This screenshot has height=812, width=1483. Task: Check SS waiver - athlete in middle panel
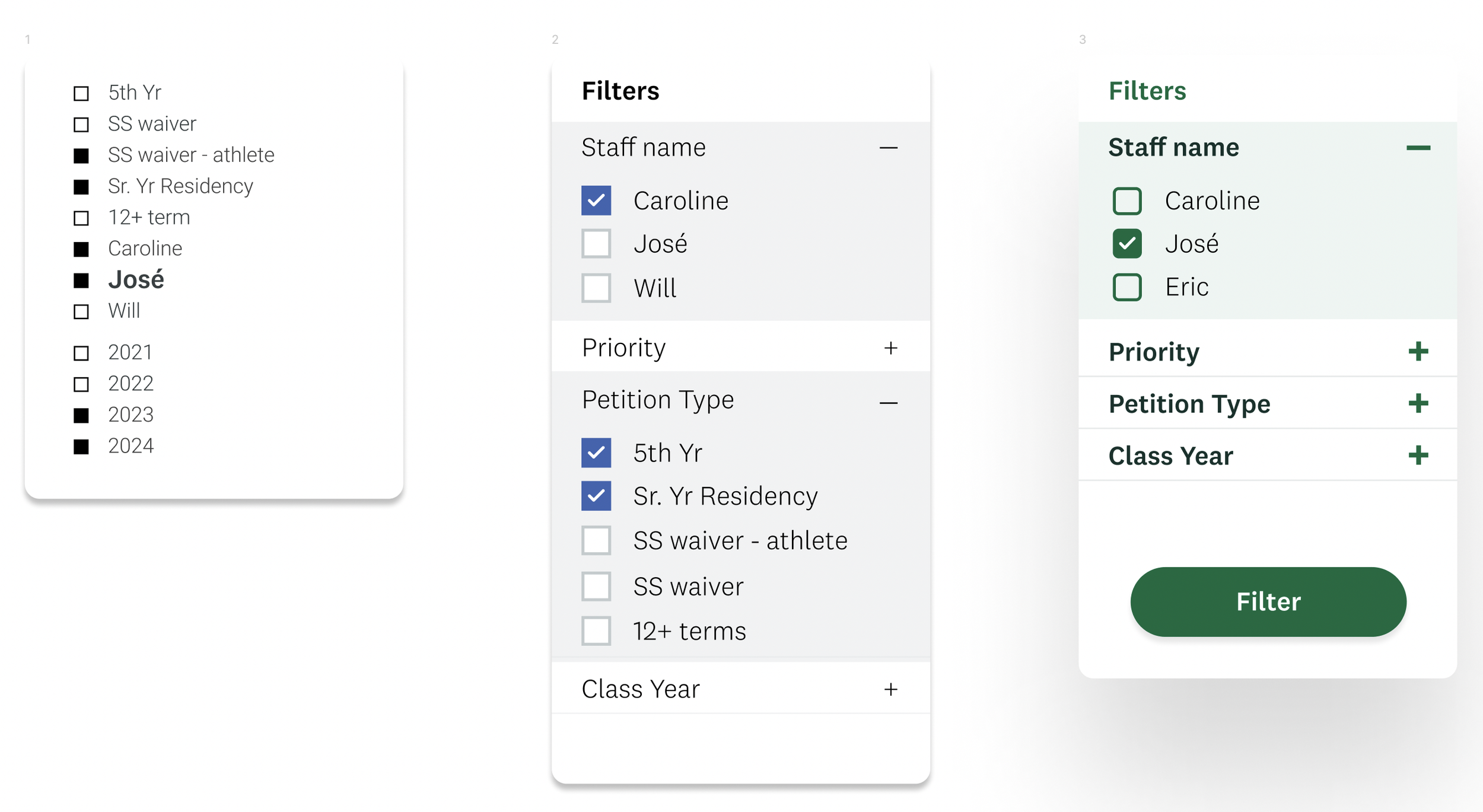596,540
